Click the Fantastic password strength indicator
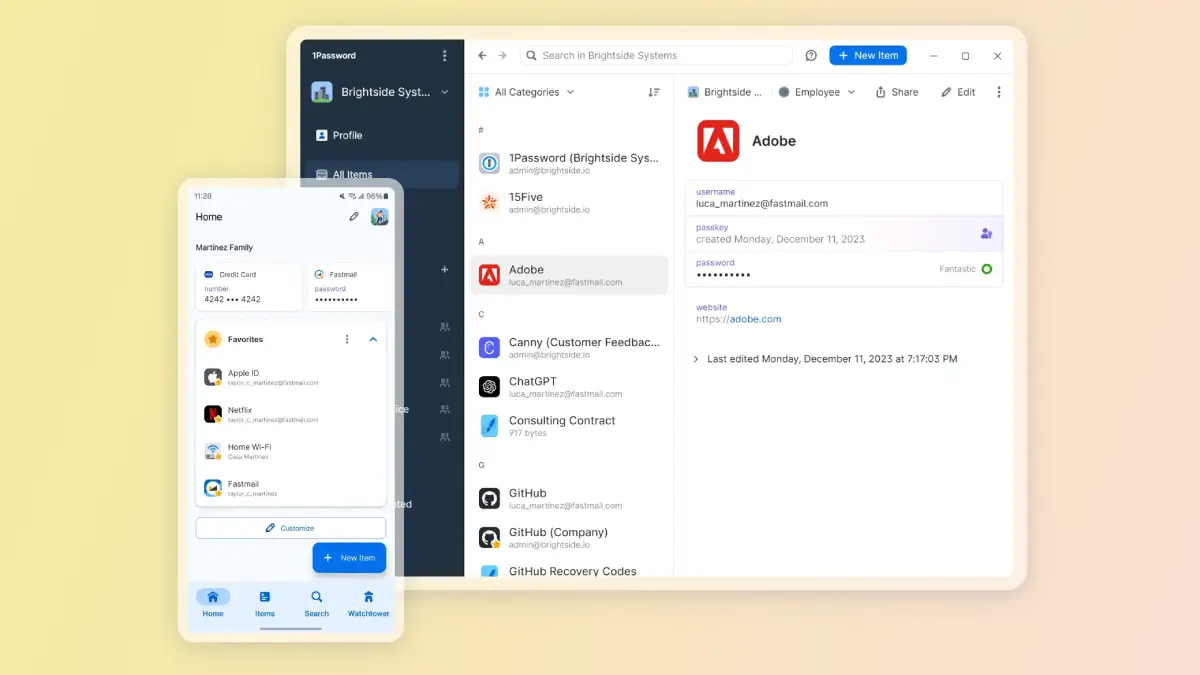 click(986, 269)
